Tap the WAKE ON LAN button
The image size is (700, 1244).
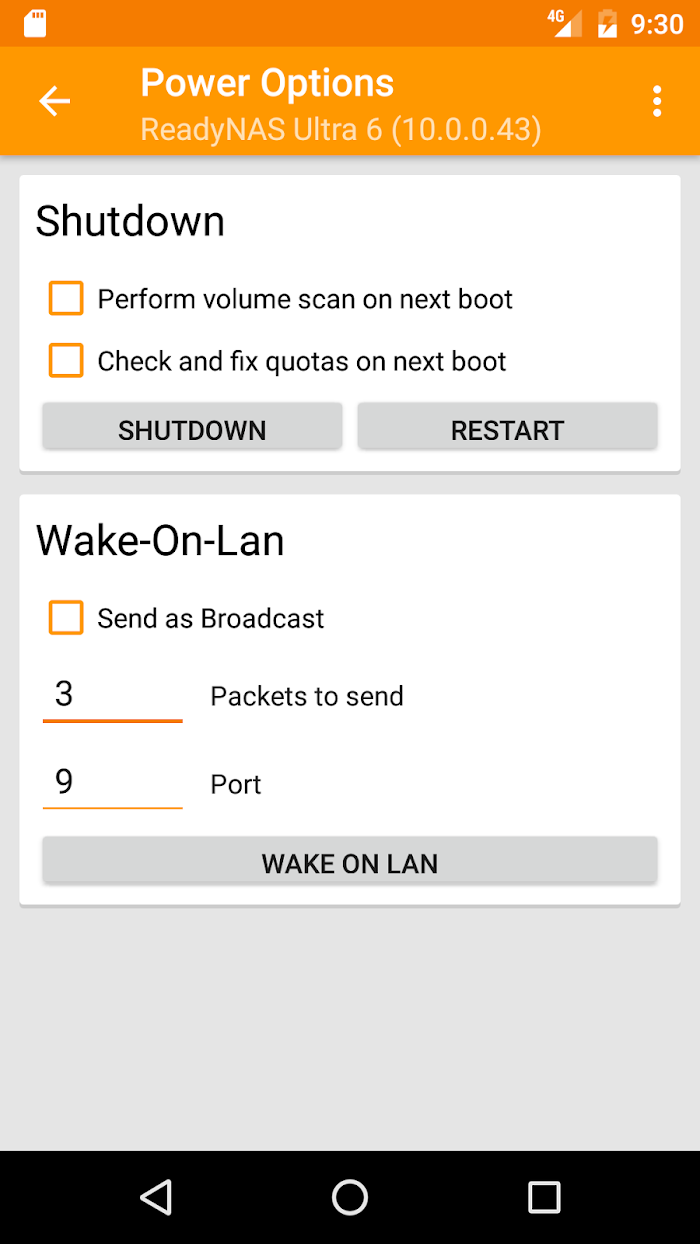click(x=349, y=862)
